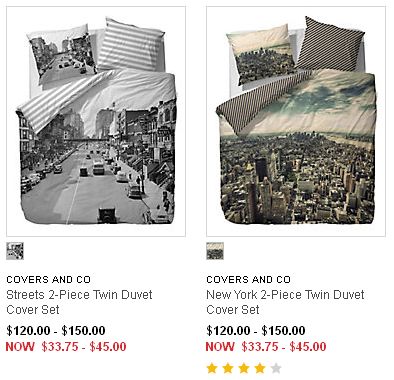Open Streets 2-Piece Twin Duvet Cover Set link
The image size is (394, 380).
click(x=79, y=302)
